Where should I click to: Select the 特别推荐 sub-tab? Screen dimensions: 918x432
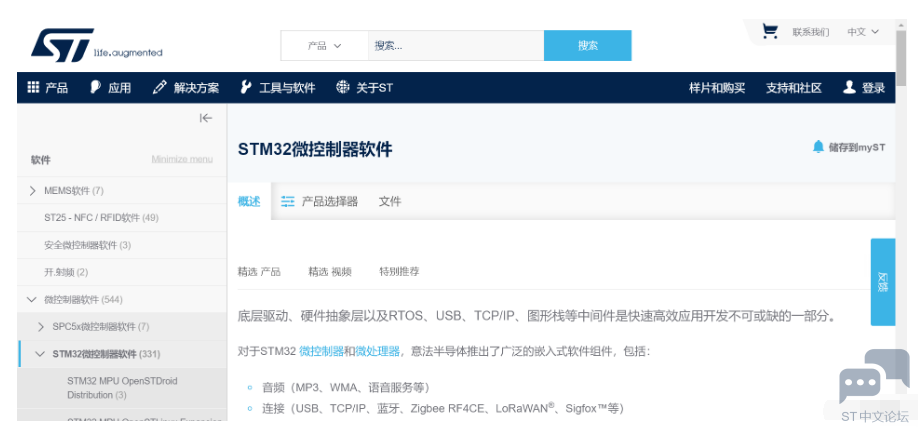(x=399, y=272)
